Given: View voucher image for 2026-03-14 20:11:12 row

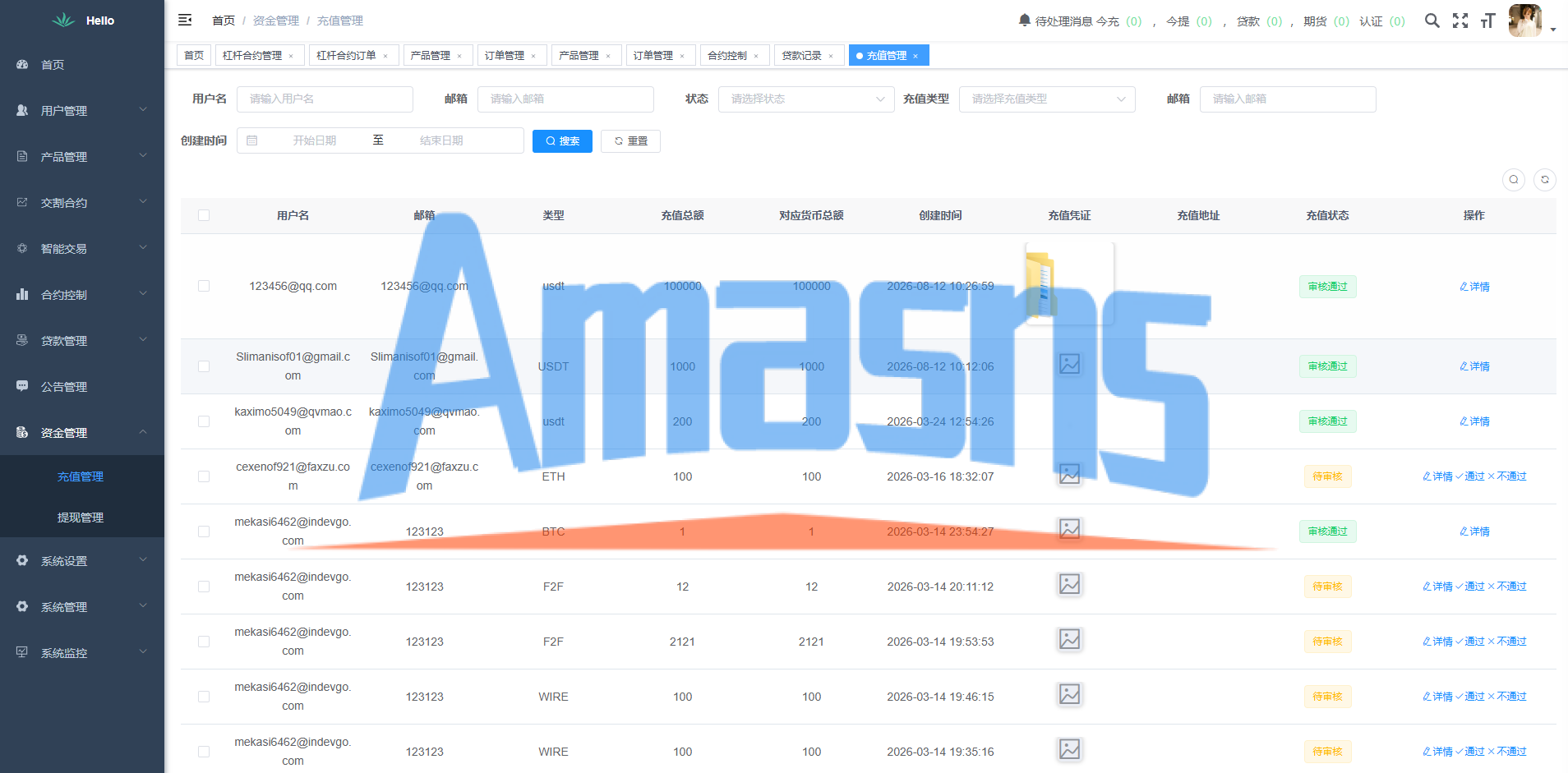Looking at the screenshot, I should (x=1069, y=584).
